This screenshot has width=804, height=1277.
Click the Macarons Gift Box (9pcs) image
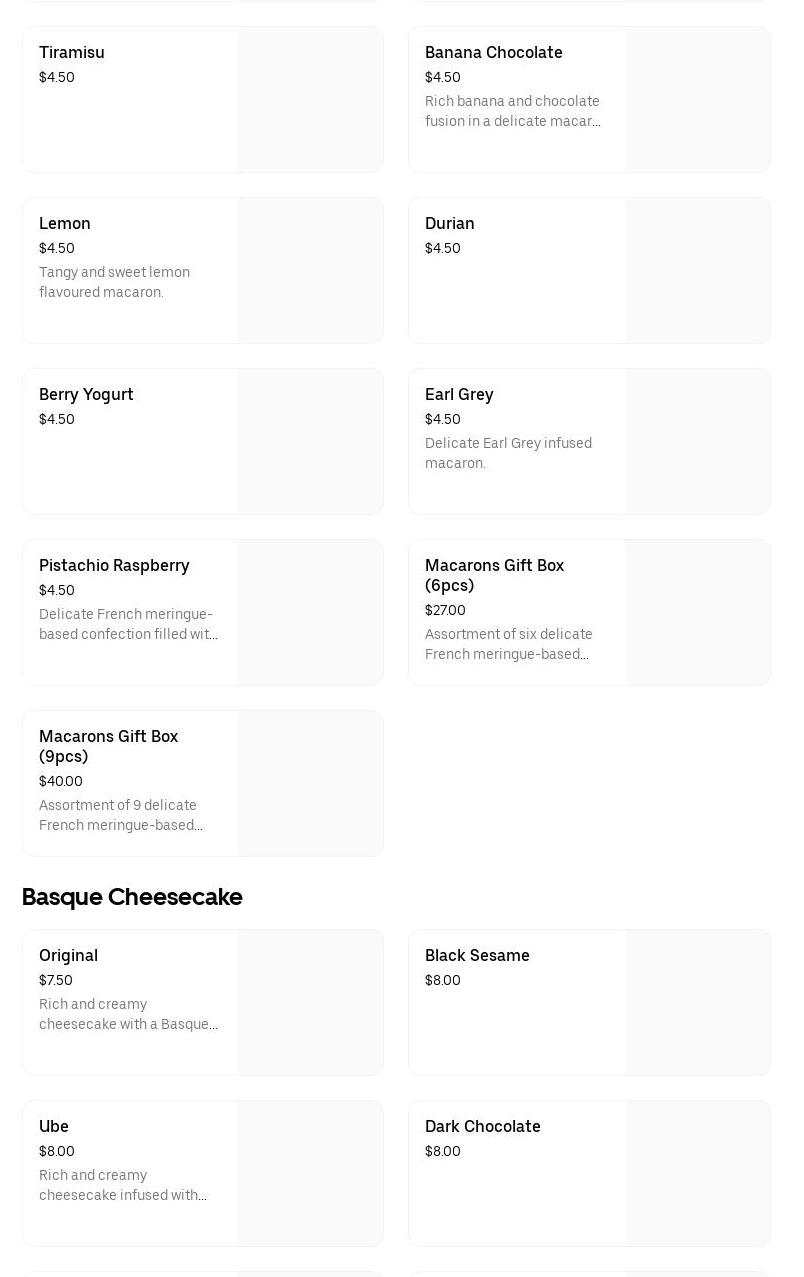point(310,783)
